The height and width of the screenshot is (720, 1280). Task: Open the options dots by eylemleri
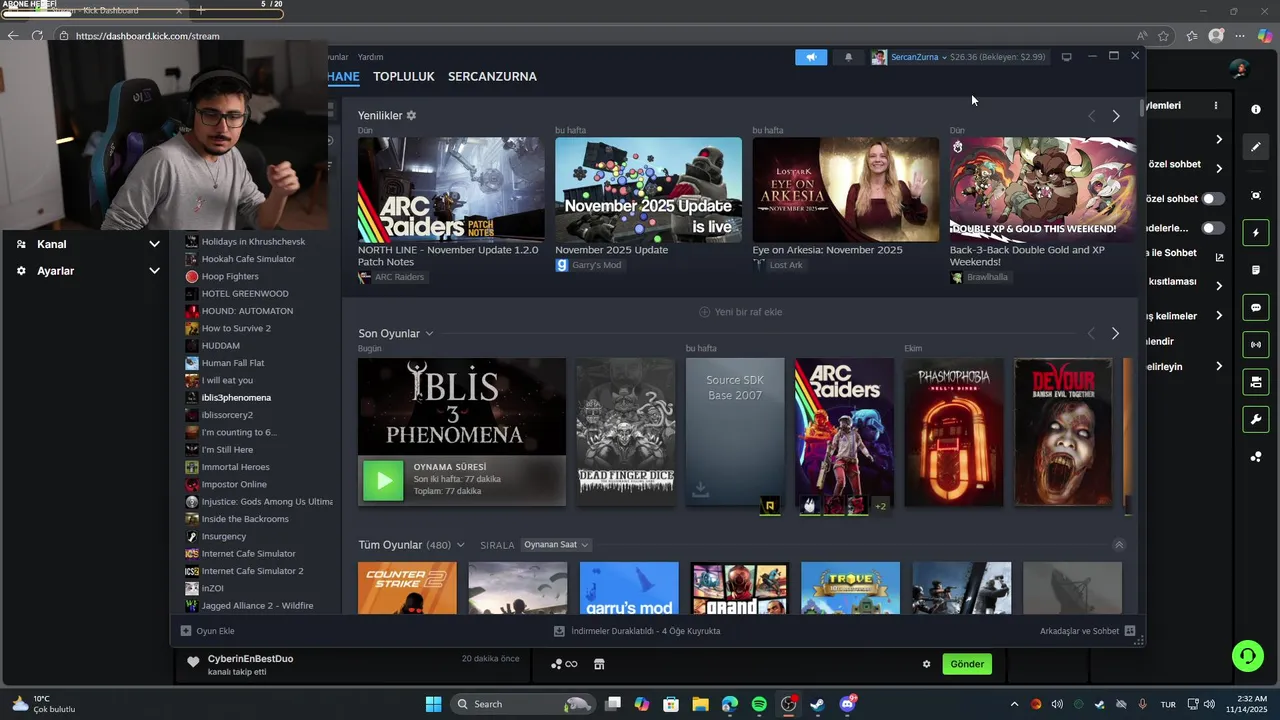pos(1216,105)
